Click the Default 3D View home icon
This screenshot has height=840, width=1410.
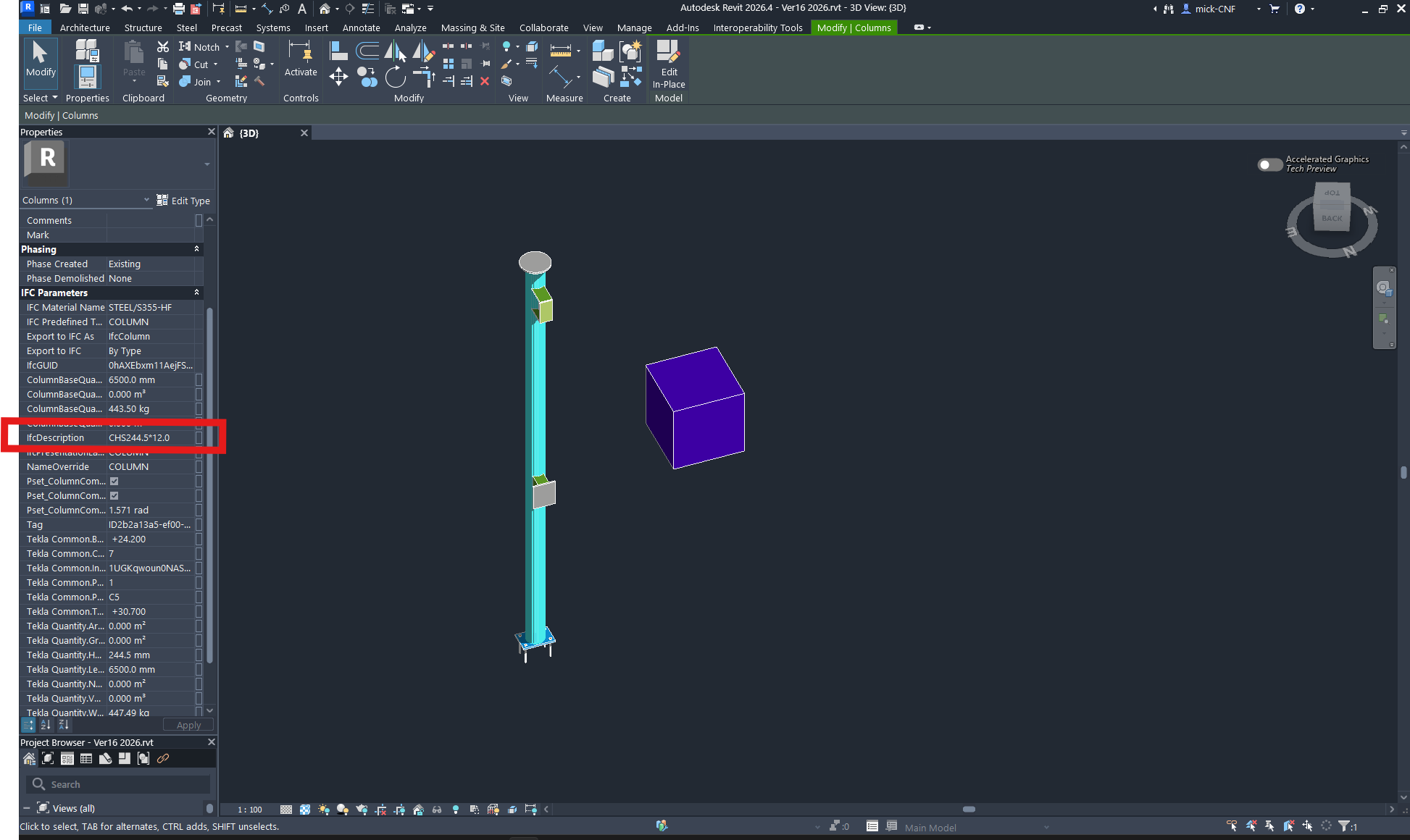[x=325, y=9]
